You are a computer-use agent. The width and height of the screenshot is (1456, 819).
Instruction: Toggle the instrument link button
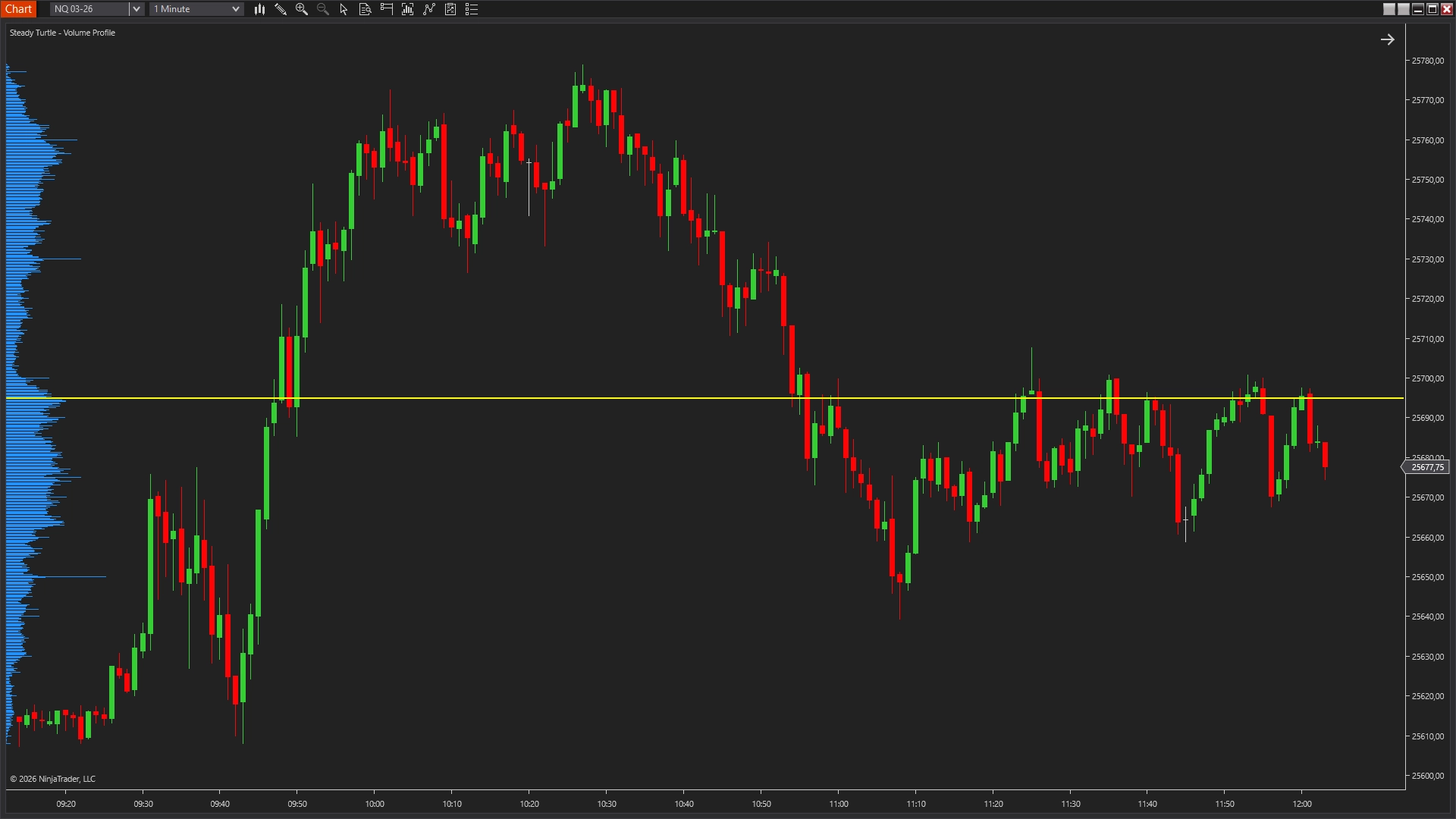1390,9
